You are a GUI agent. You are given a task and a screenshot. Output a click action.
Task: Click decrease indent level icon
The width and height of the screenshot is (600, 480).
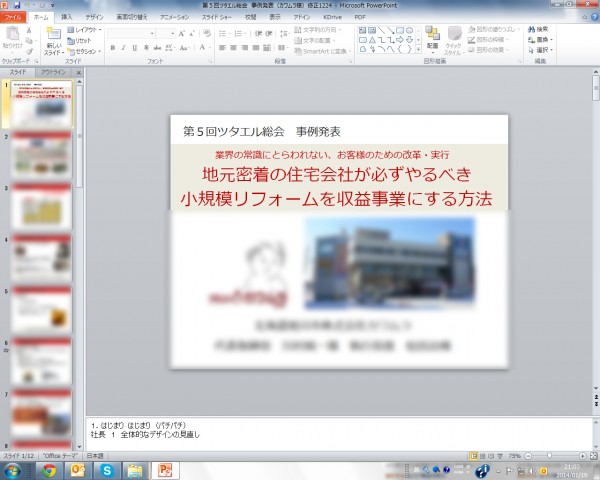[x=258, y=34]
